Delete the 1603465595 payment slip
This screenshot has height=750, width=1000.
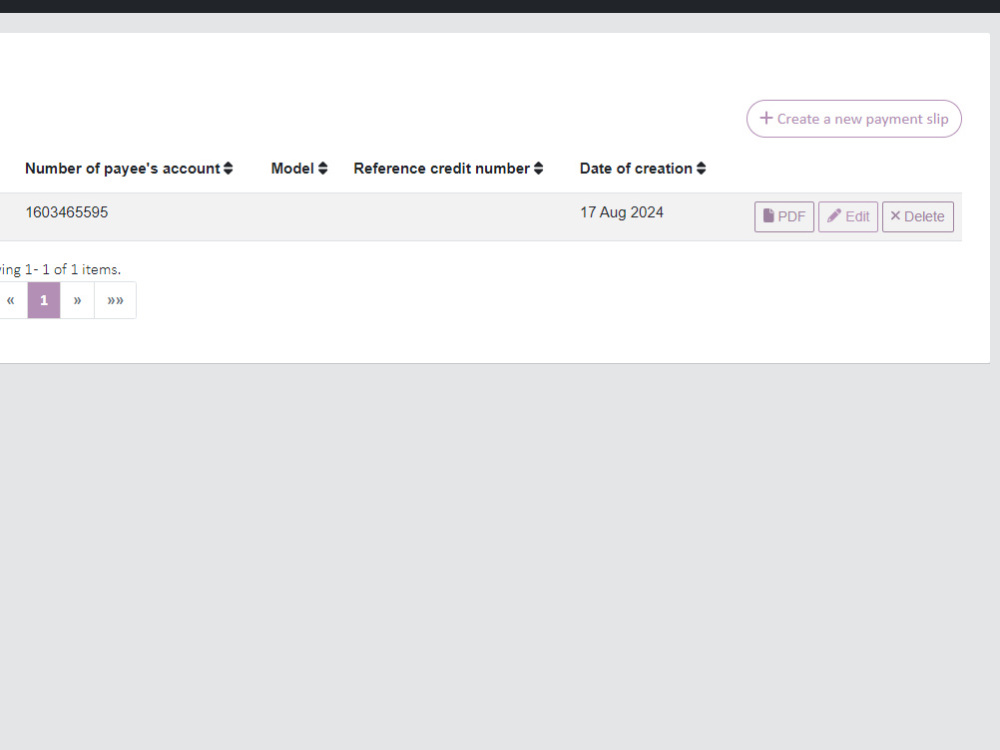pyautogui.click(x=917, y=216)
